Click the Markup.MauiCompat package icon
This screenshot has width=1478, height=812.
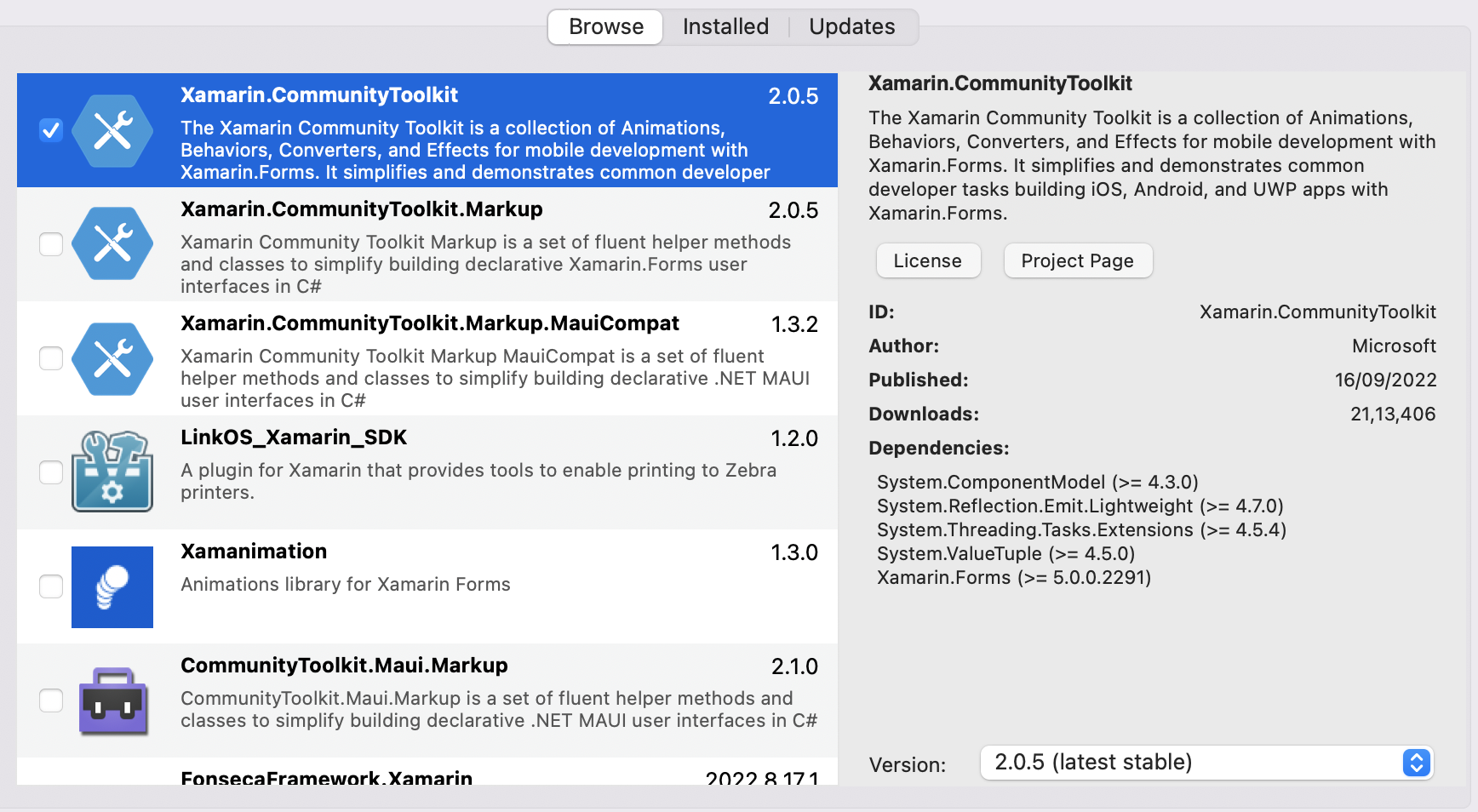pos(112,358)
